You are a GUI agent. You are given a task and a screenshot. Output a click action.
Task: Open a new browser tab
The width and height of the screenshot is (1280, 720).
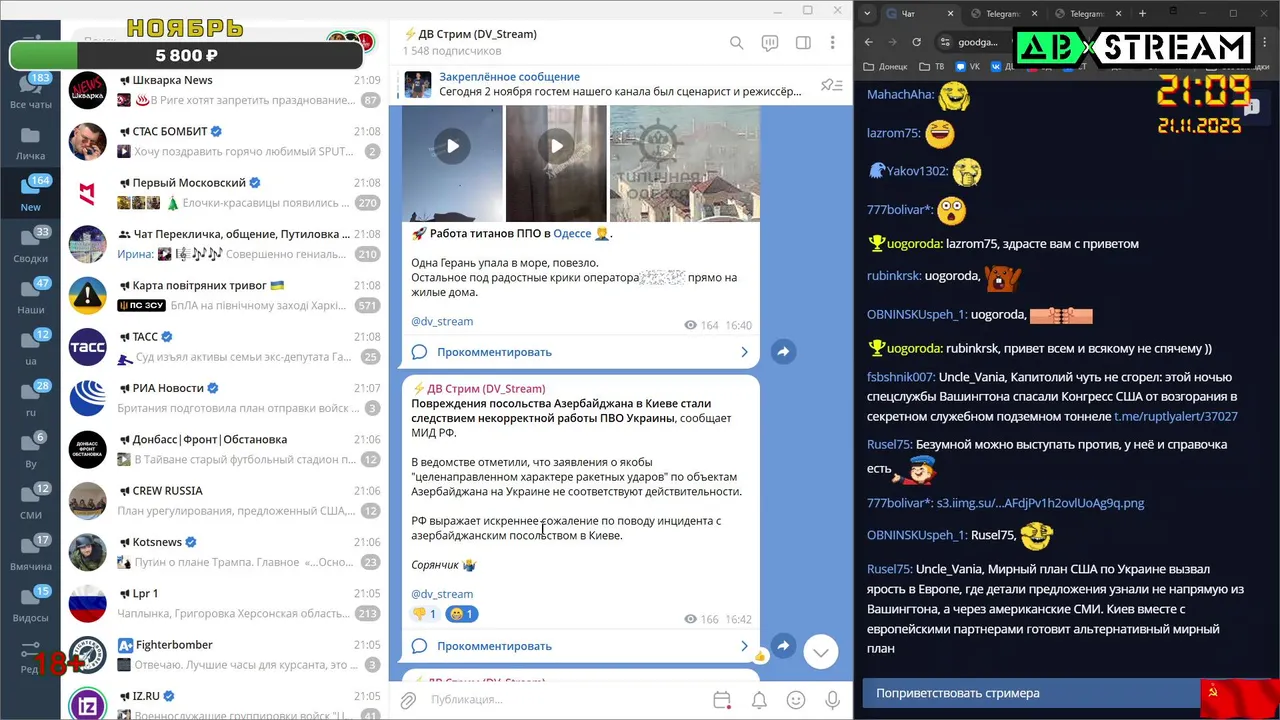pyautogui.click(x=1142, y=13)
